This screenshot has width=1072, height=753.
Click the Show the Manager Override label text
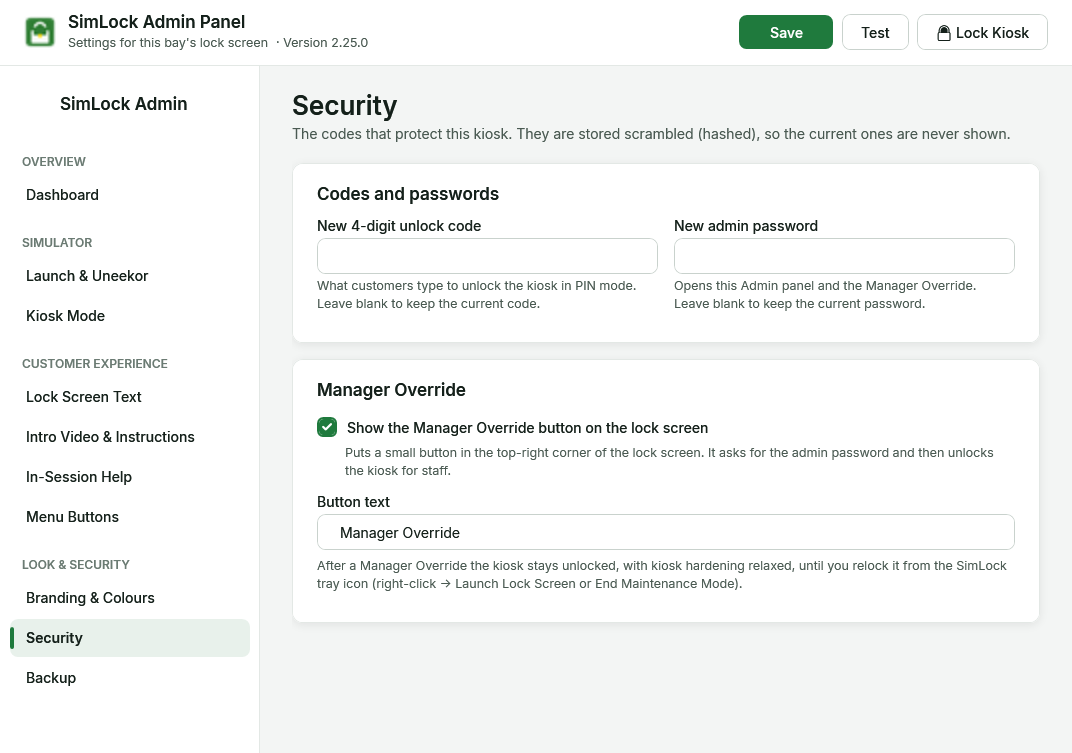click(x=528, y=428)
